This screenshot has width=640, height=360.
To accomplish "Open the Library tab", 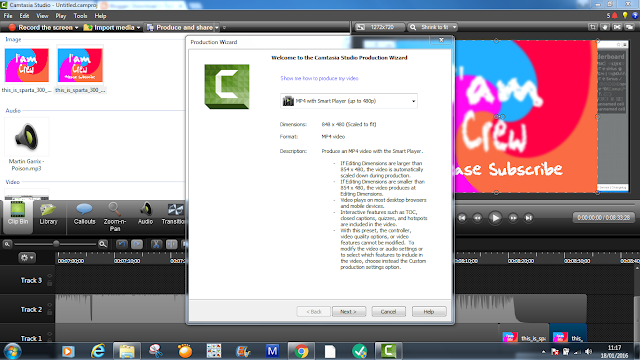I will tap(48, 214).
